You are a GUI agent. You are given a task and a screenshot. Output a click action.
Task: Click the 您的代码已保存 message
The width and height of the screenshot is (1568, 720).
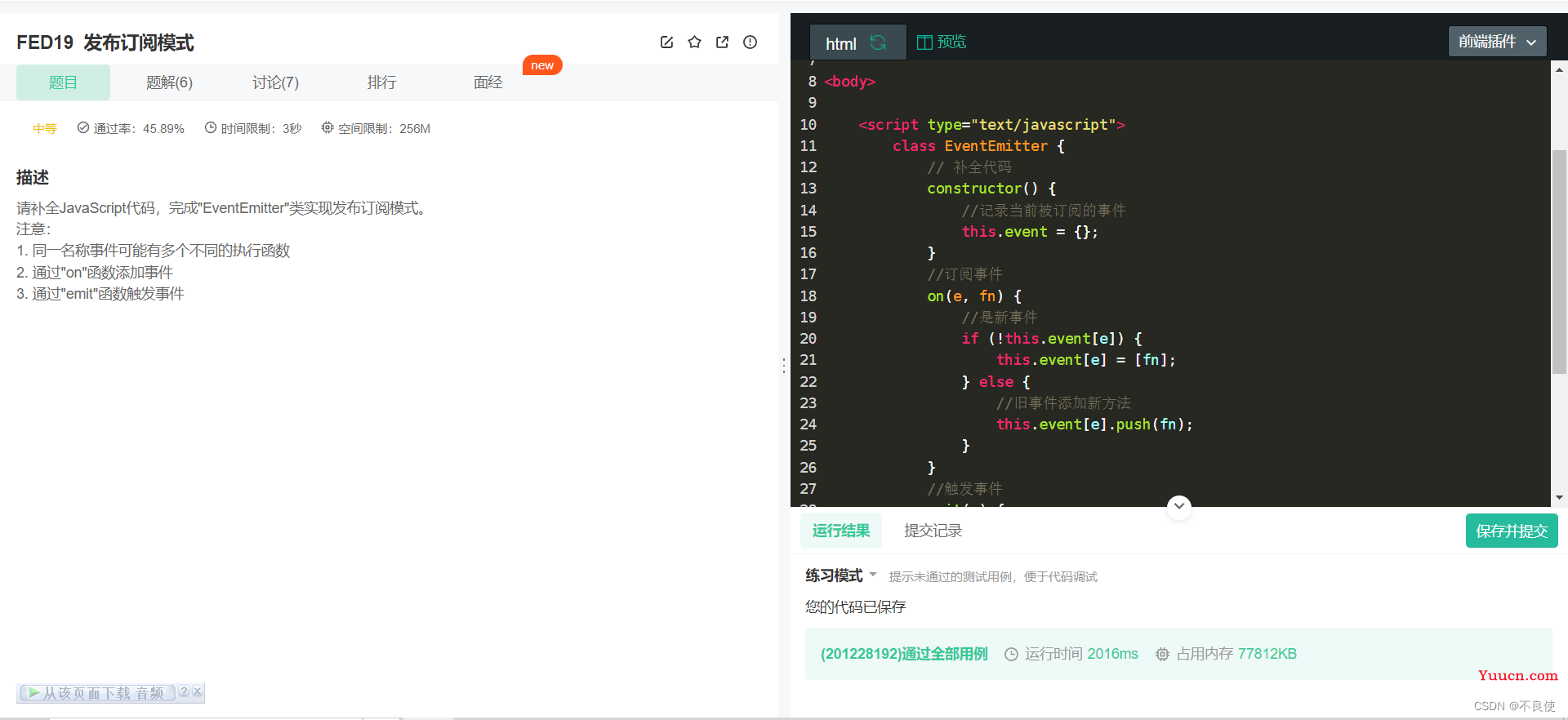[855, 607]
